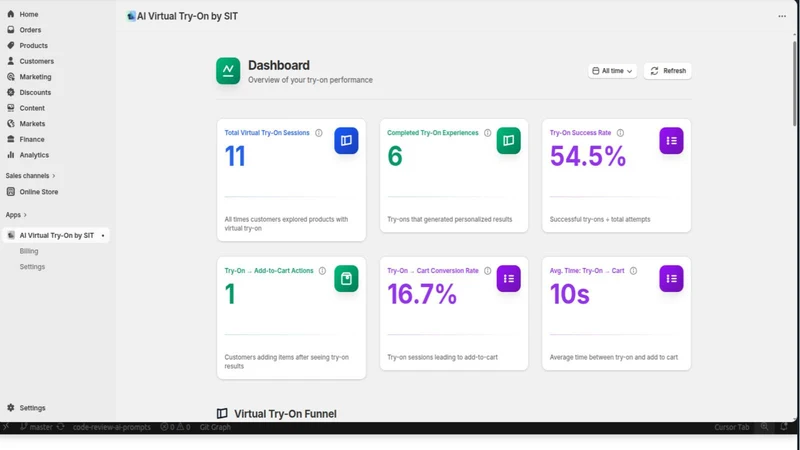Show info for Total Virtual Try-On Sessions
Image resolution: width=800 pixels, height=450 pixels.
click(x=319, y=133)
